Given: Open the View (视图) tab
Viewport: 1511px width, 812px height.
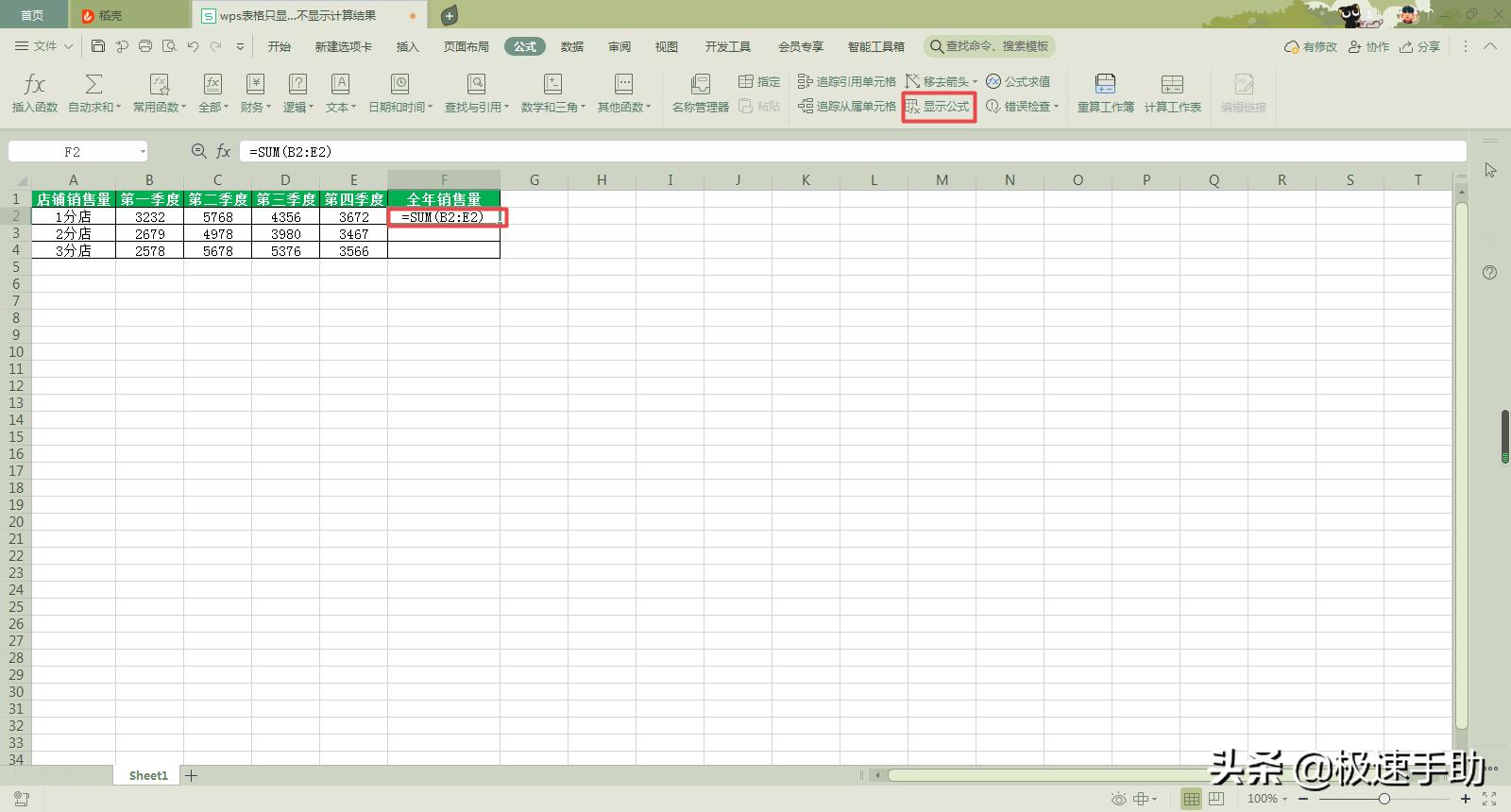Looking at the screenshot, I should pos(667,46).
